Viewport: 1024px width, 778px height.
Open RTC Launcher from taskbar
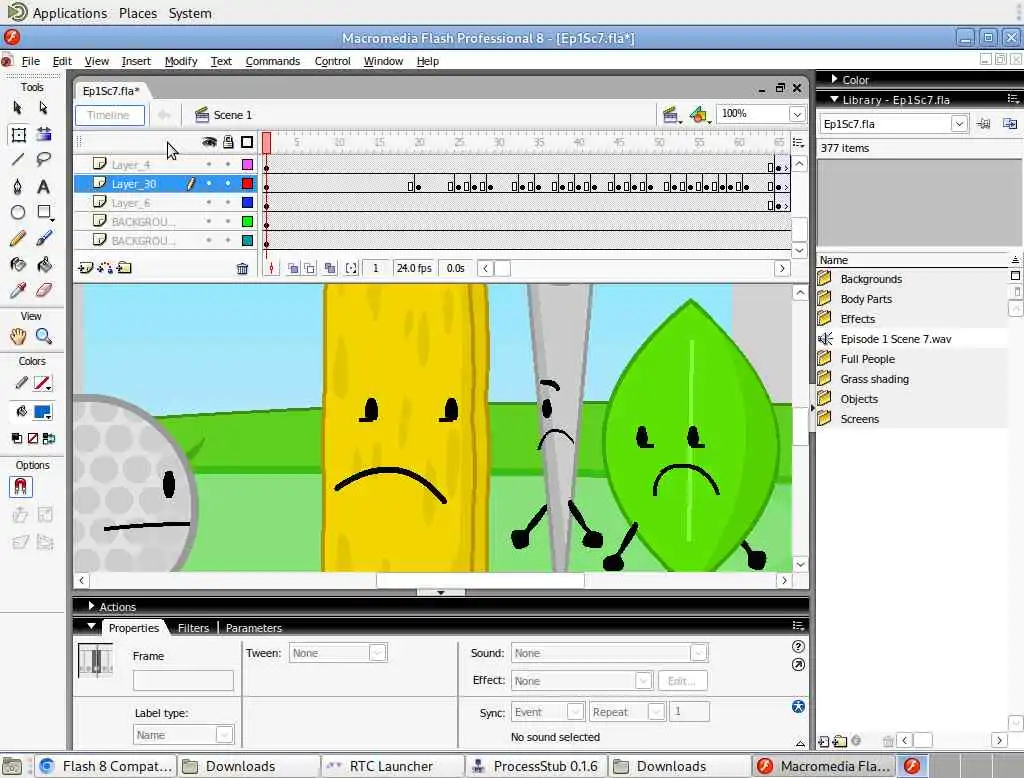point(391,766)
